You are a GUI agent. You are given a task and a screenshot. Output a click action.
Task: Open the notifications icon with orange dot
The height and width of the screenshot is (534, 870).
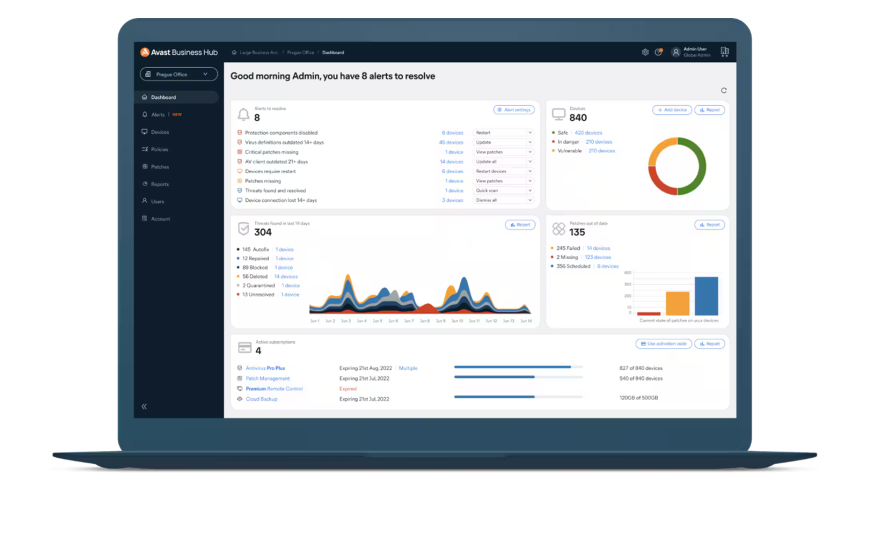click(659, 52)
